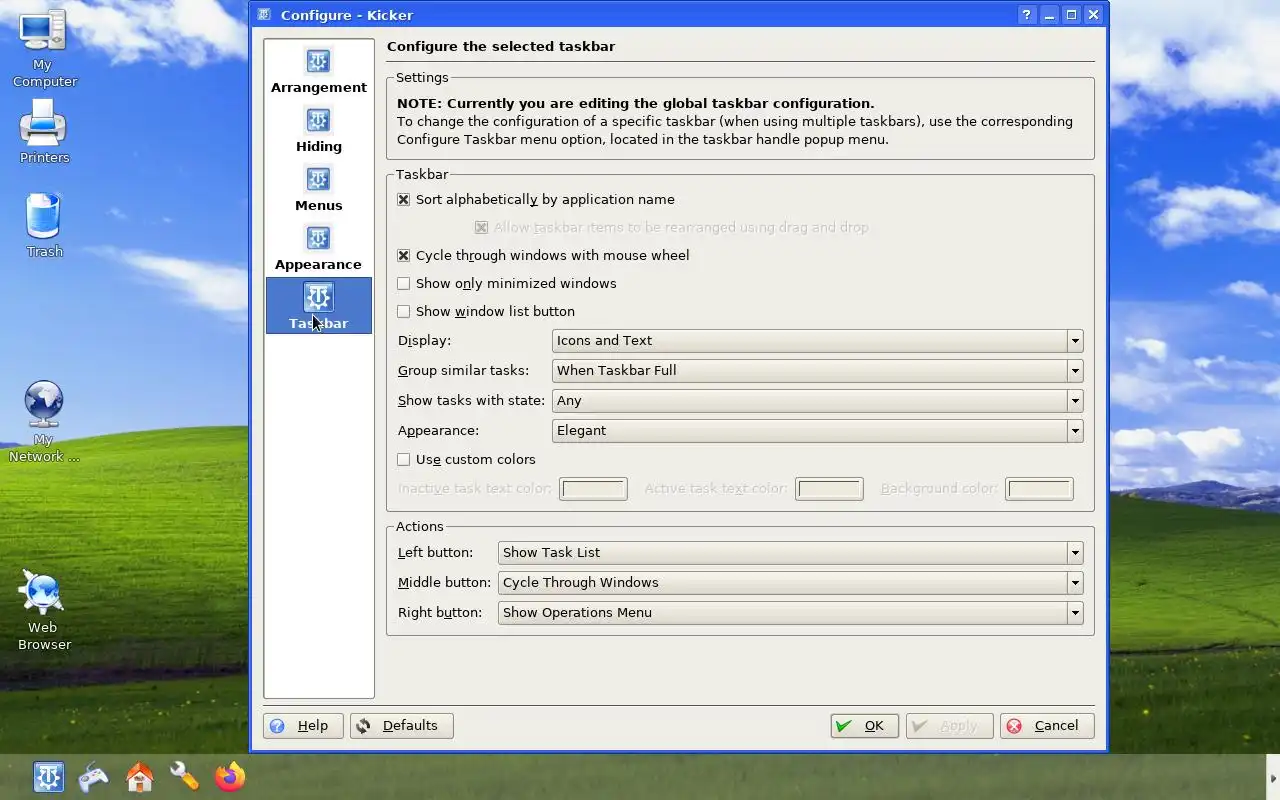The image size is (1280, 800).
Task: Open the Left button action dropdown
Action: (790, 553)
